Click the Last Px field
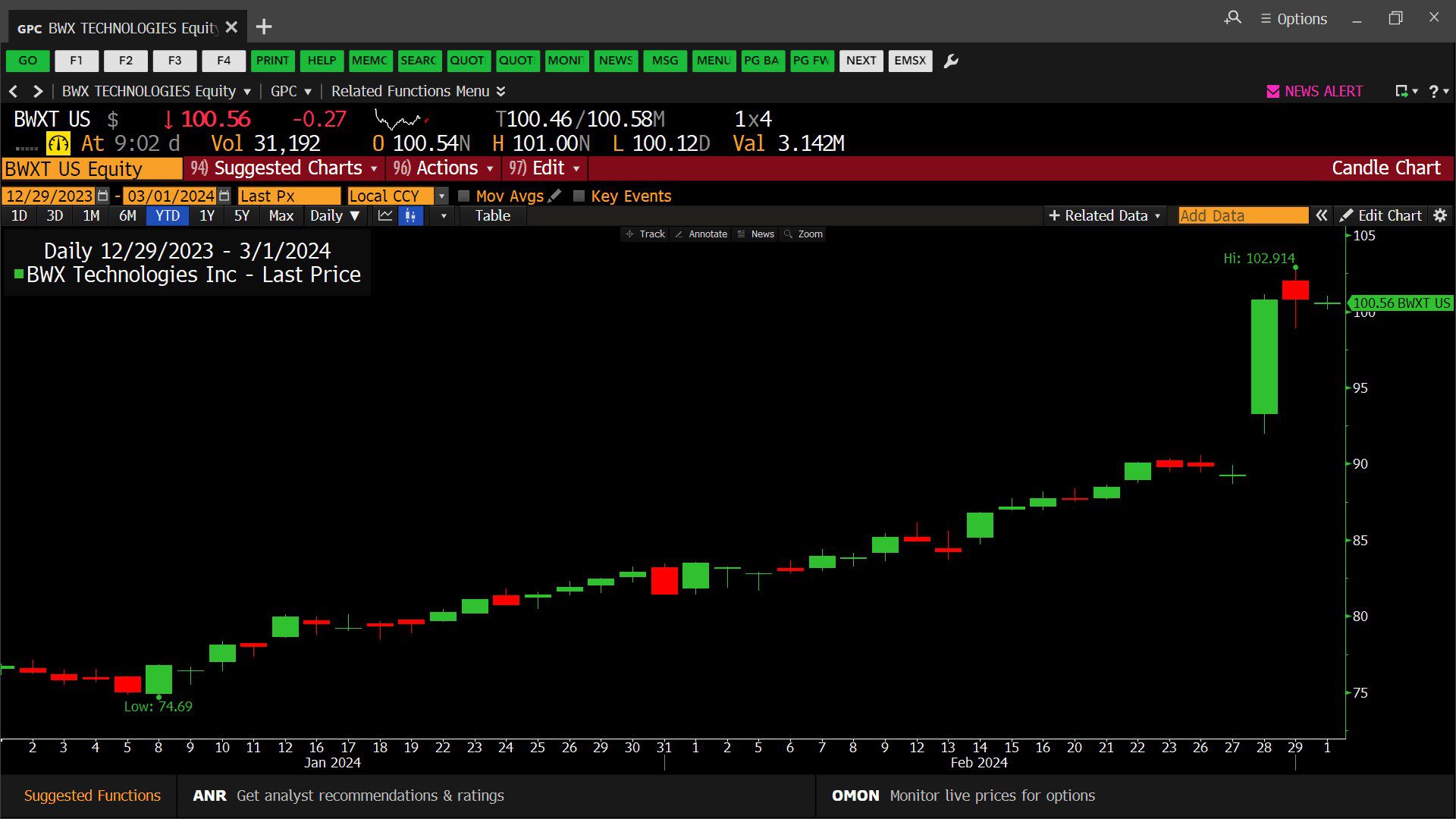Viewport: 1456px width, 819px height. (289, 196)
